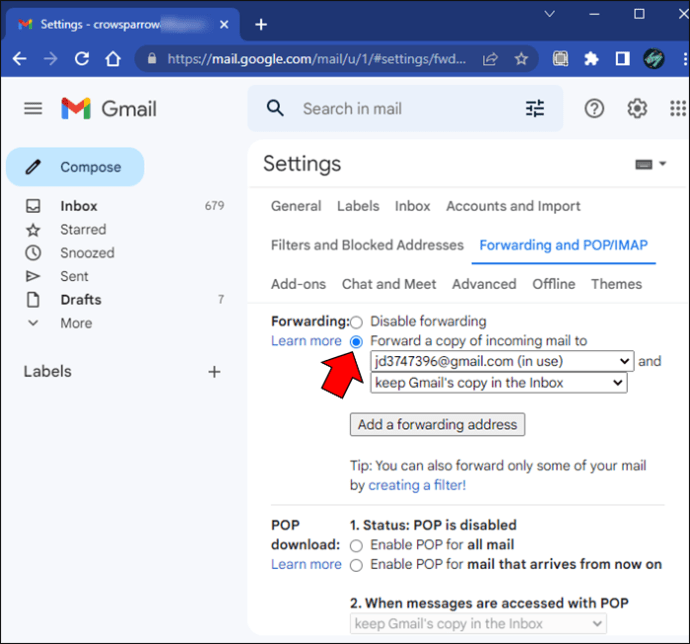Open the Settings gear icon
The width and height of the screenshot is (690, 644).
coord(637,109)
